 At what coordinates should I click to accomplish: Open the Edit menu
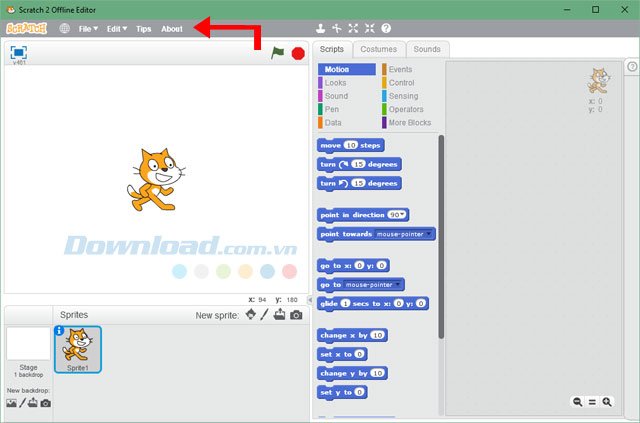[x=117, y=29]
